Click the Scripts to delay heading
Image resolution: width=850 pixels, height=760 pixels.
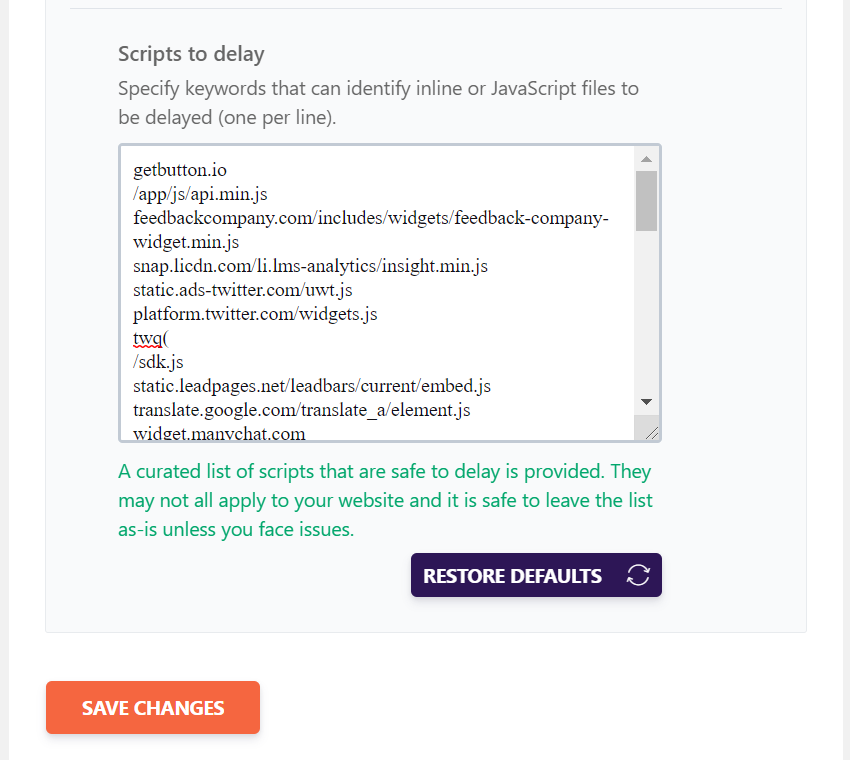click(x=191, y=54)
